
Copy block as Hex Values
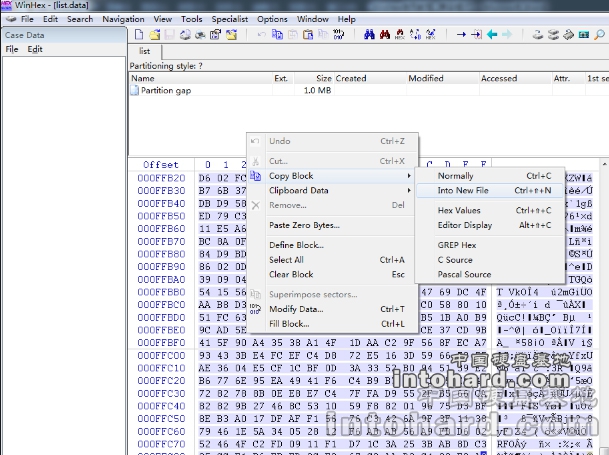(x=490, y=210)
